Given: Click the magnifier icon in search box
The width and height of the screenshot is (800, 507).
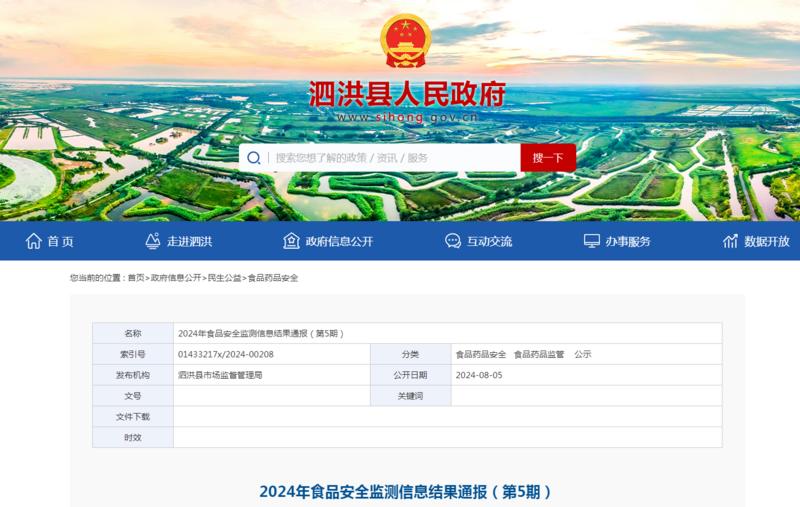Looking at the screenshot, I should click(254, 158).
